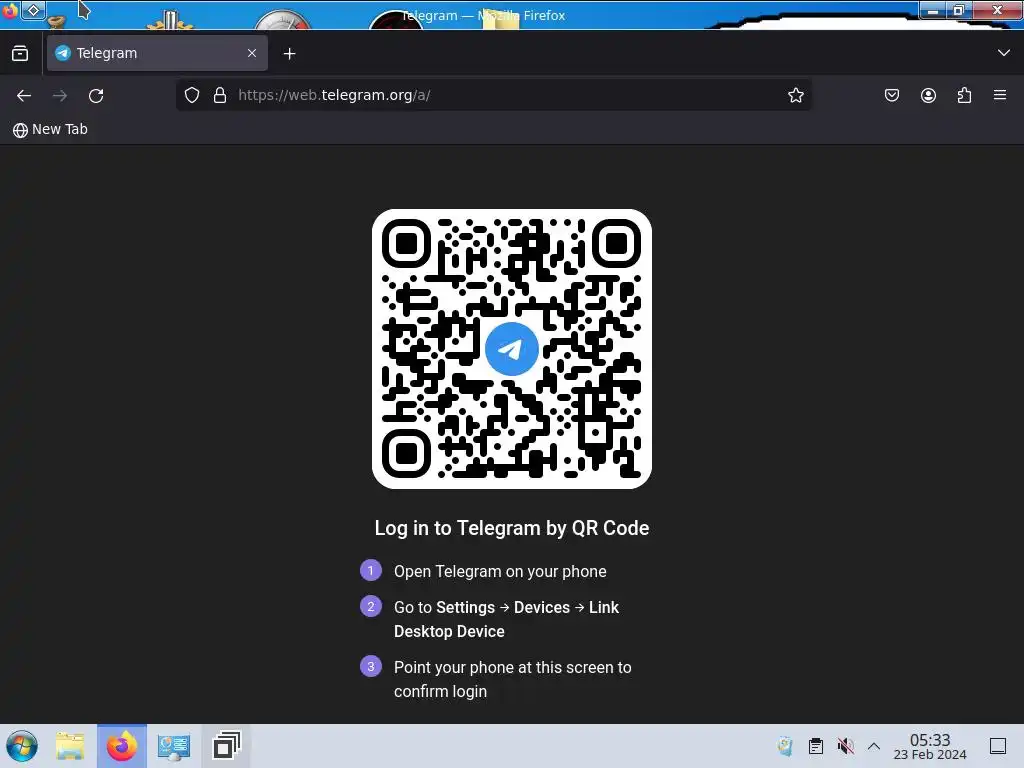Open the file manager in taskbar
Viewport: 1024px width, 768px height.
point(70,746)
